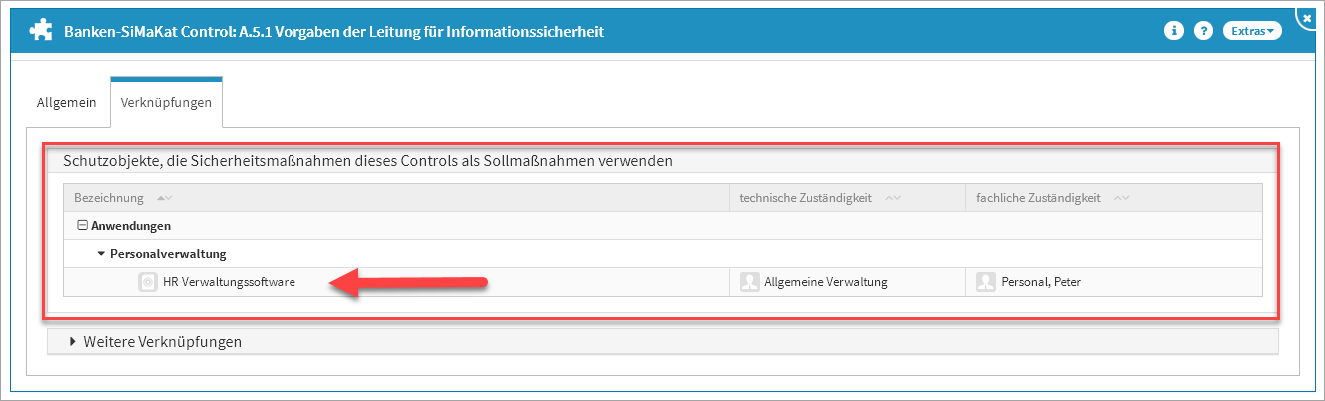Open the Extras dropdown menu
1325x401 pixels.
[x=1252, y=31]
